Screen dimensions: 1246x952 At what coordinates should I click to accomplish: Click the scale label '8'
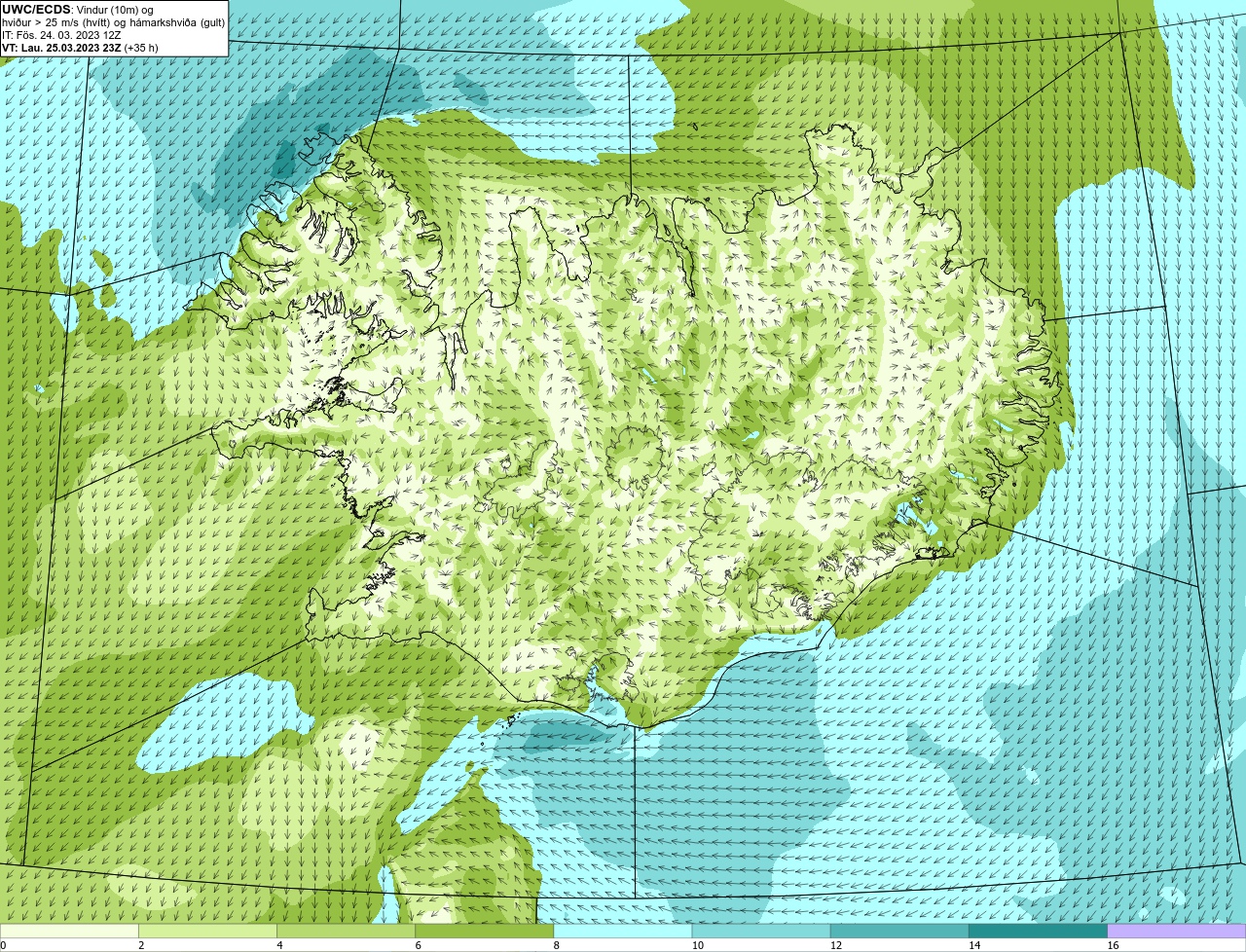556,945
